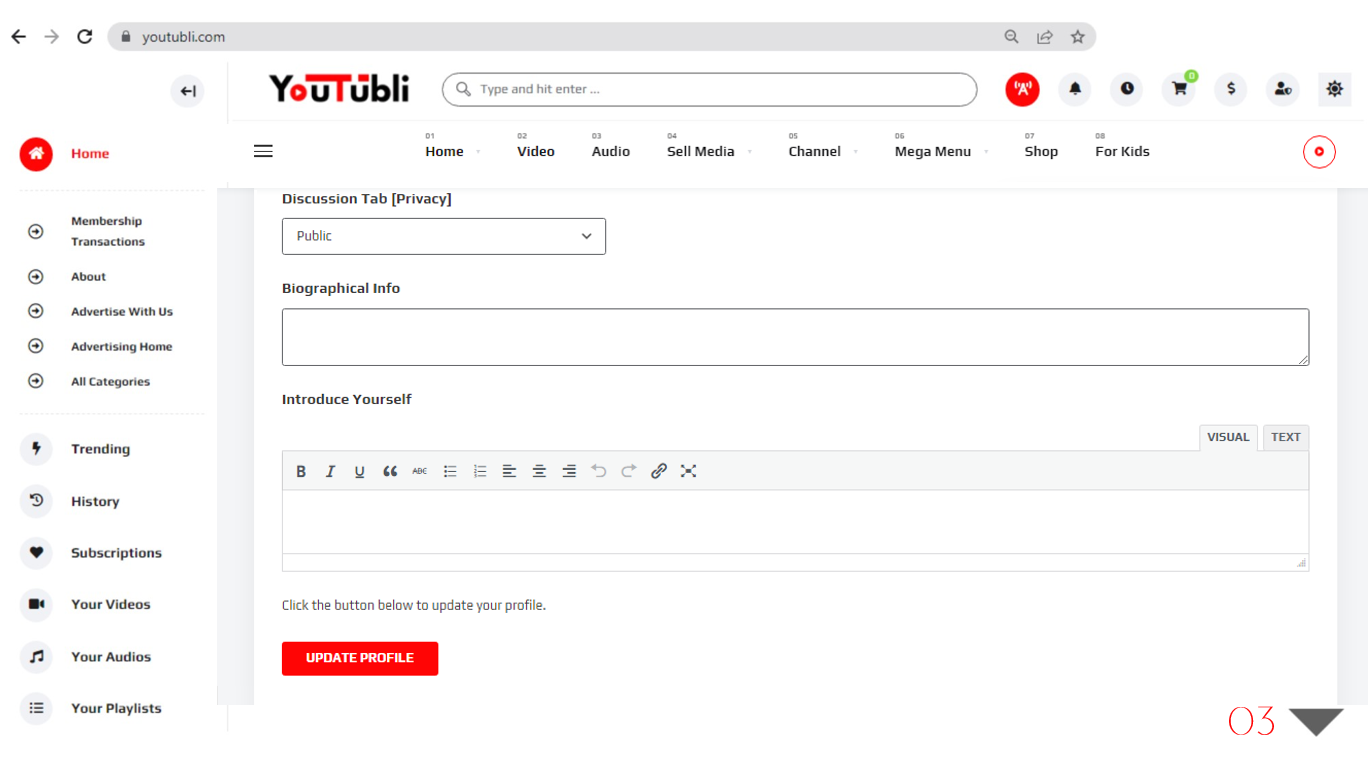This screenshot has width=1368, height=763.
Task: Open the shopping cart icon
Action: pyautogui.click(x=1179, y=89)
